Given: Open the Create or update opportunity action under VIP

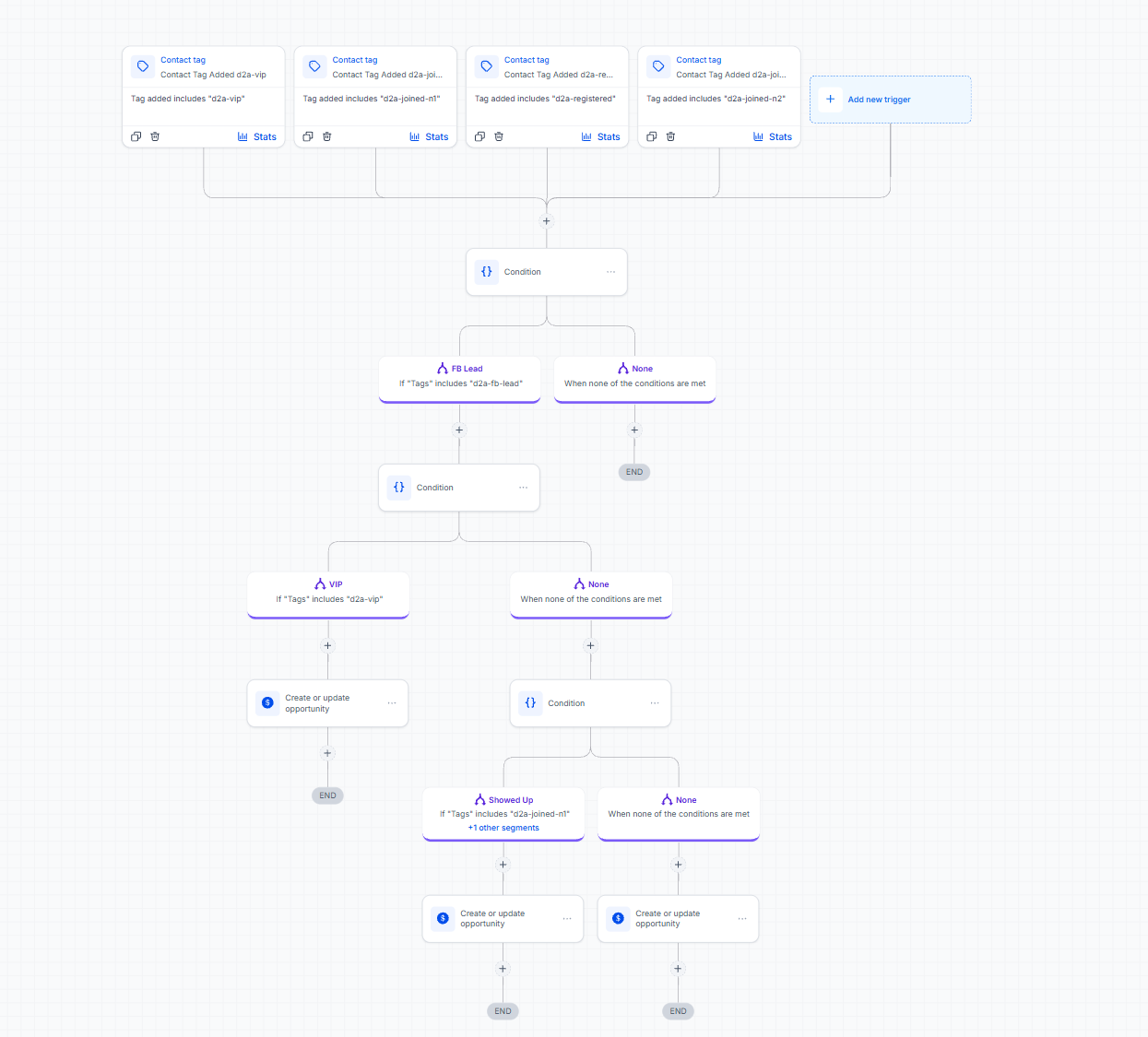Looking at the screenshot, I should pos(327,703).
